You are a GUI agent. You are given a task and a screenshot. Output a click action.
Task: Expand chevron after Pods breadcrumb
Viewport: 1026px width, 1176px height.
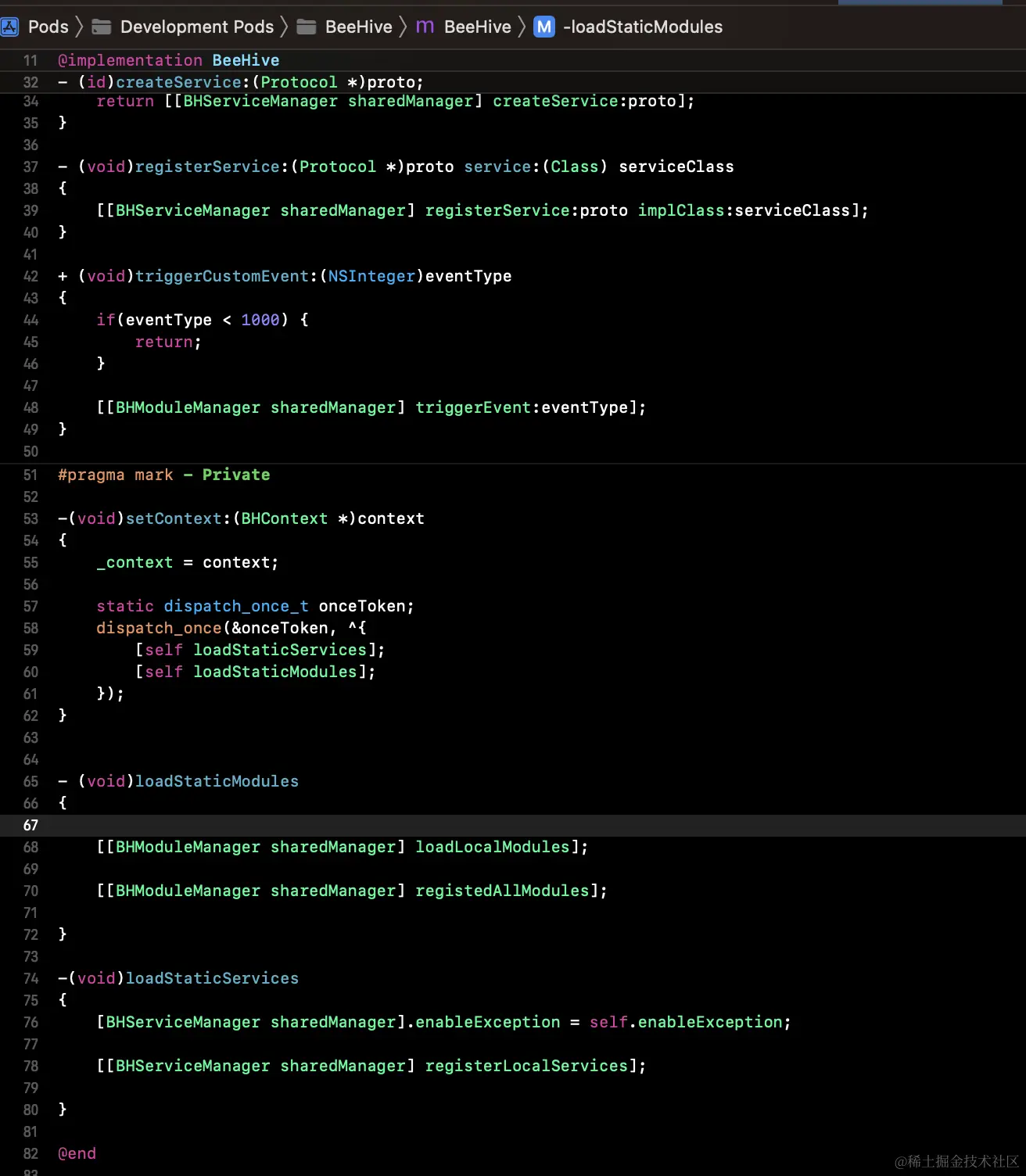79,27
